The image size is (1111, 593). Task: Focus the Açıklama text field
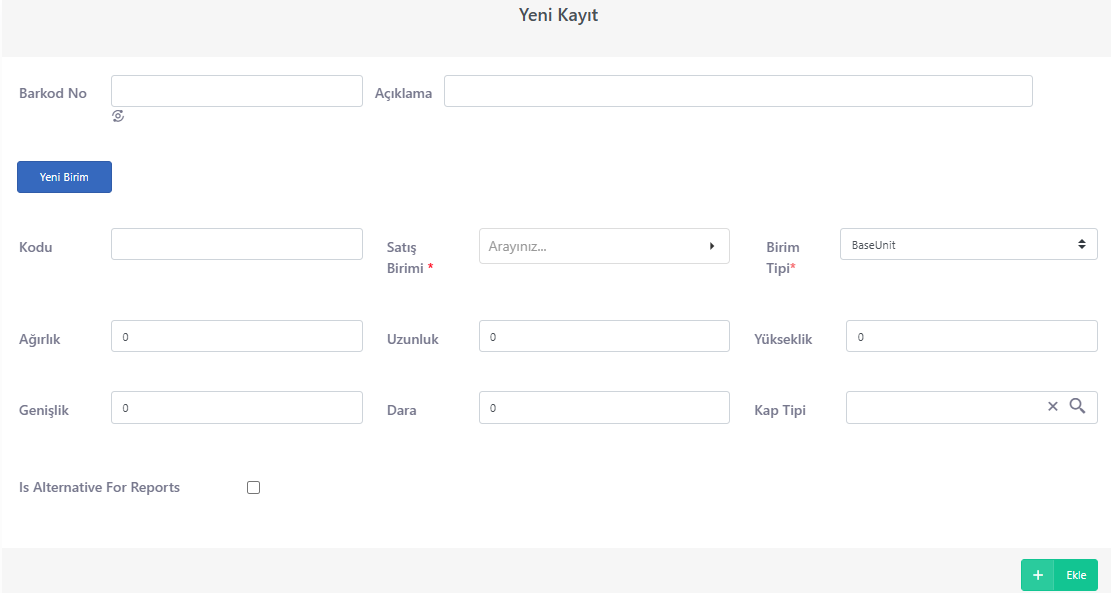pos(738,91)
